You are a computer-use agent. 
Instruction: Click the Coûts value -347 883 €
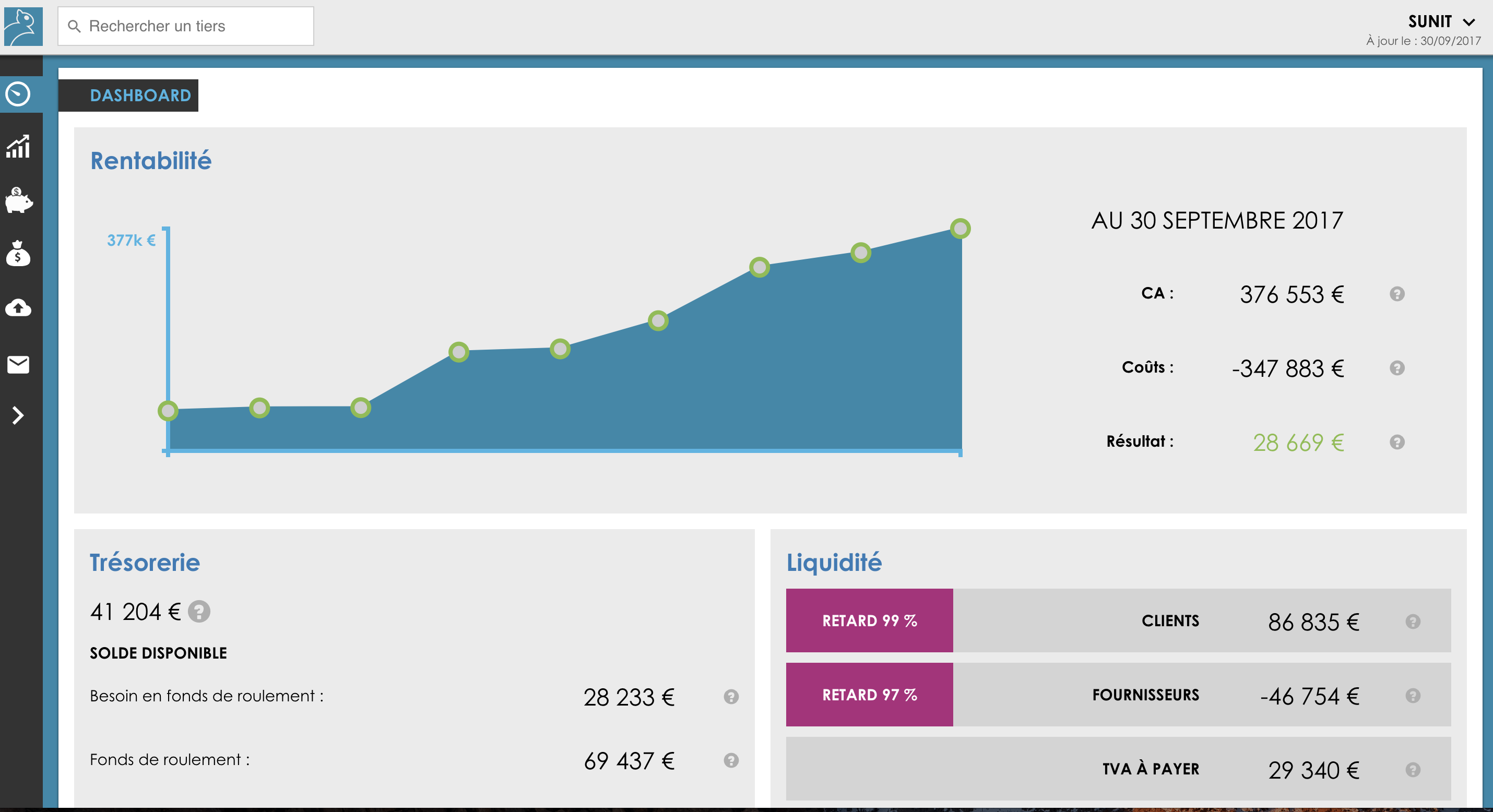tap(1288, 368)
